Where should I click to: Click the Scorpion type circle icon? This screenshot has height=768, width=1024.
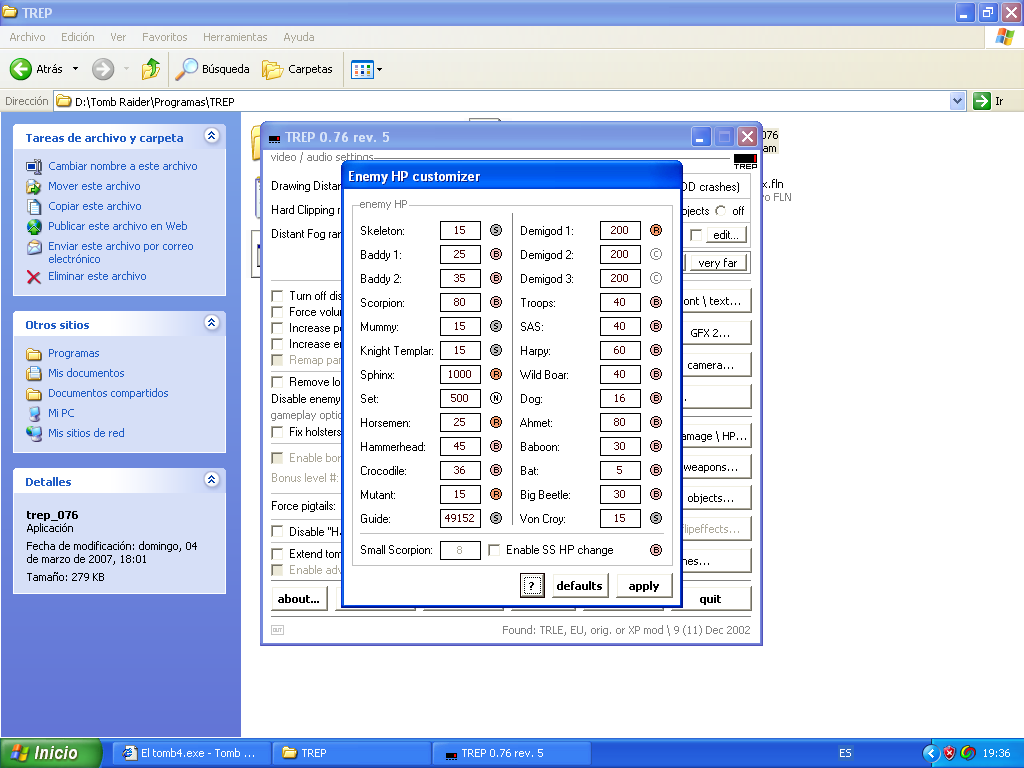click(x=496, y=302)
